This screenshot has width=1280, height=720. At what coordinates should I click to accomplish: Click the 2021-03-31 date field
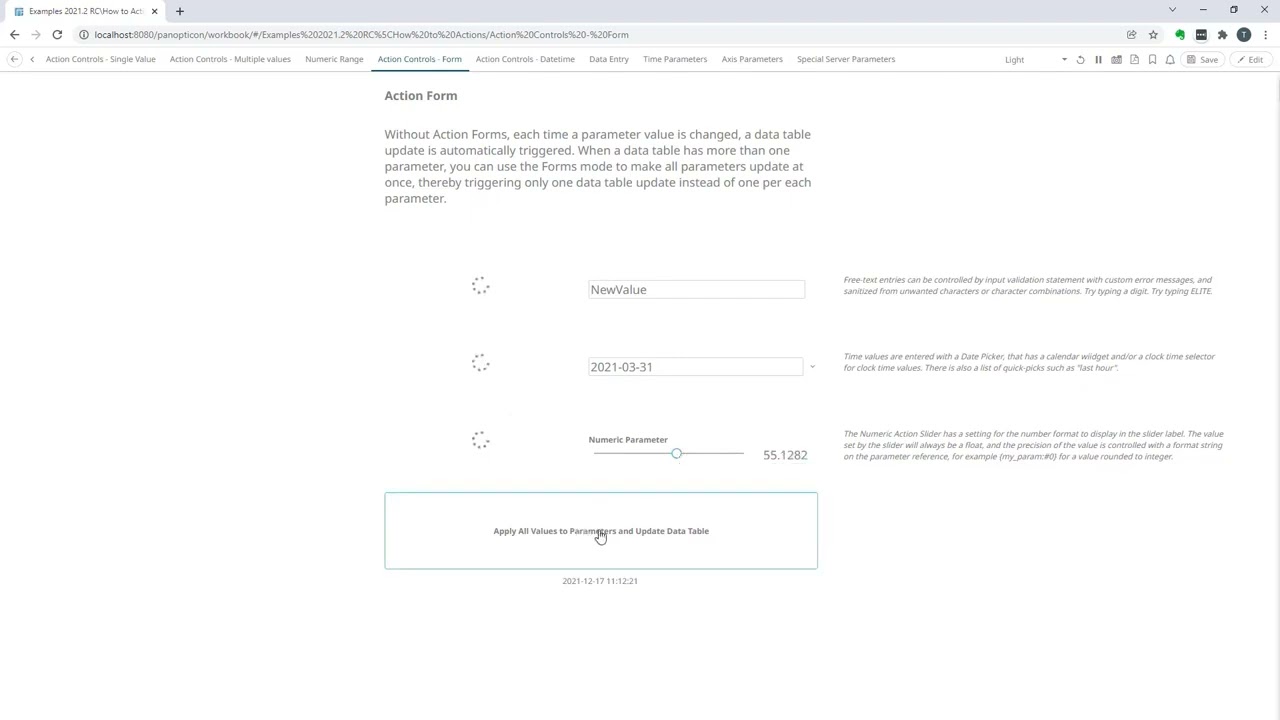click(x=695, y=367)
